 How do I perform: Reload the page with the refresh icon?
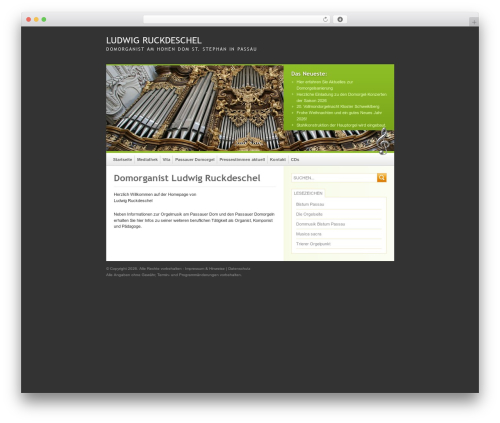tap(325, 19)
